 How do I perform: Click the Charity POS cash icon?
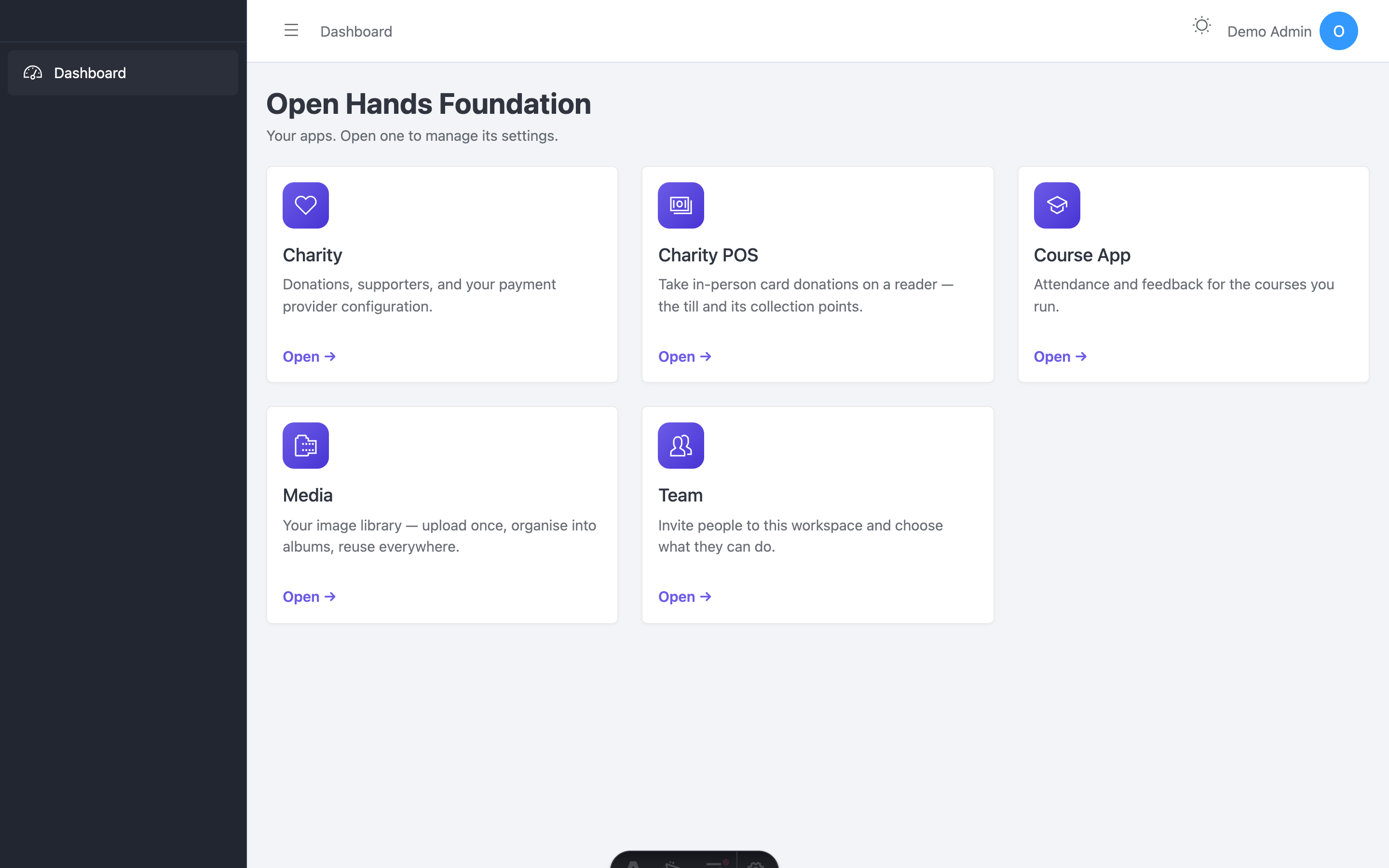(x=681, y=205)
